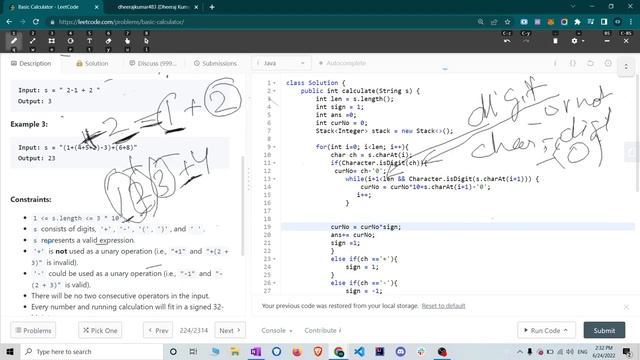
Task: Click the Run Code button
Action: [x=547, y=330]
